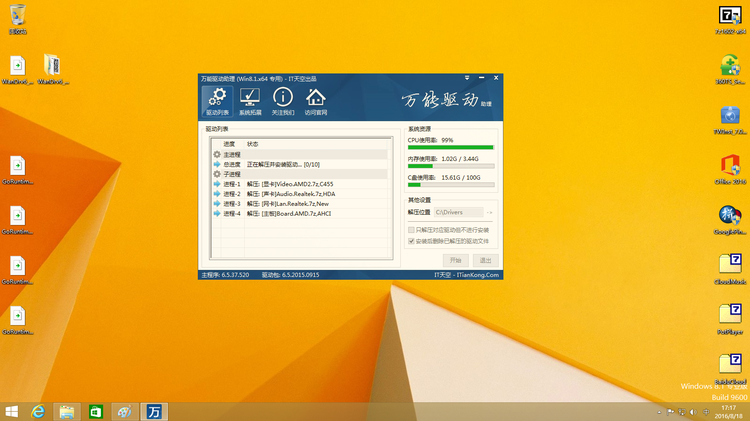The image size is (750, 421).
Task: Open the volume speaker tray icon
Action: (693, 412)
